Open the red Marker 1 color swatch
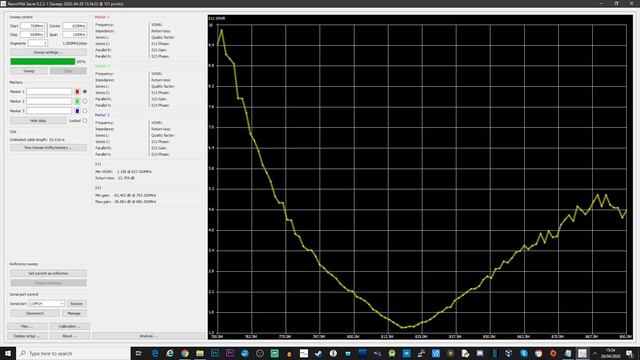 coord(77,92)
